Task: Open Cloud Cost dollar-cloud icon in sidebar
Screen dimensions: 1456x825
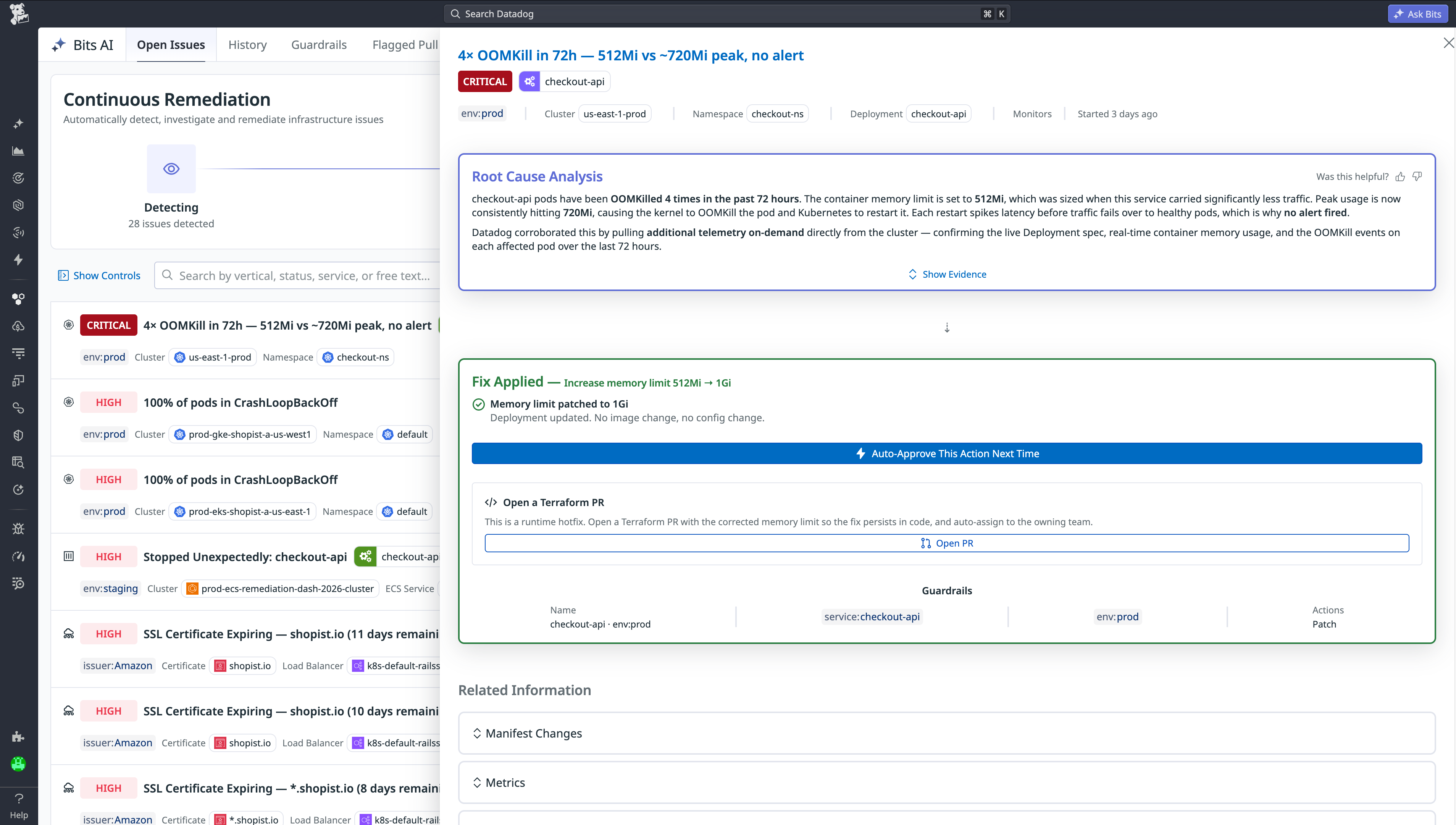Action: [x=18, y=326]
